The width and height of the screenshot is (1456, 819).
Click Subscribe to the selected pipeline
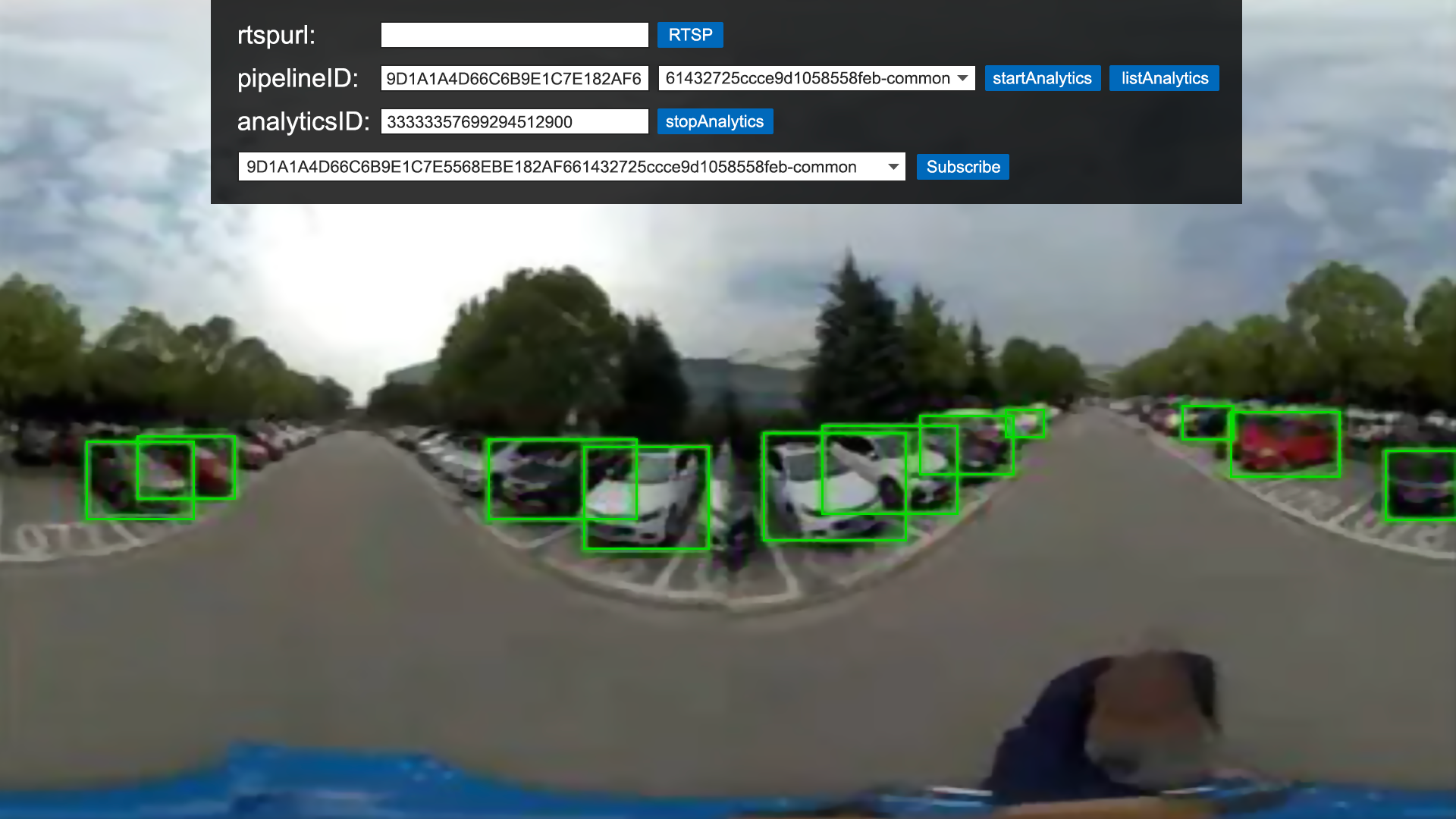[x=963, y=167]
